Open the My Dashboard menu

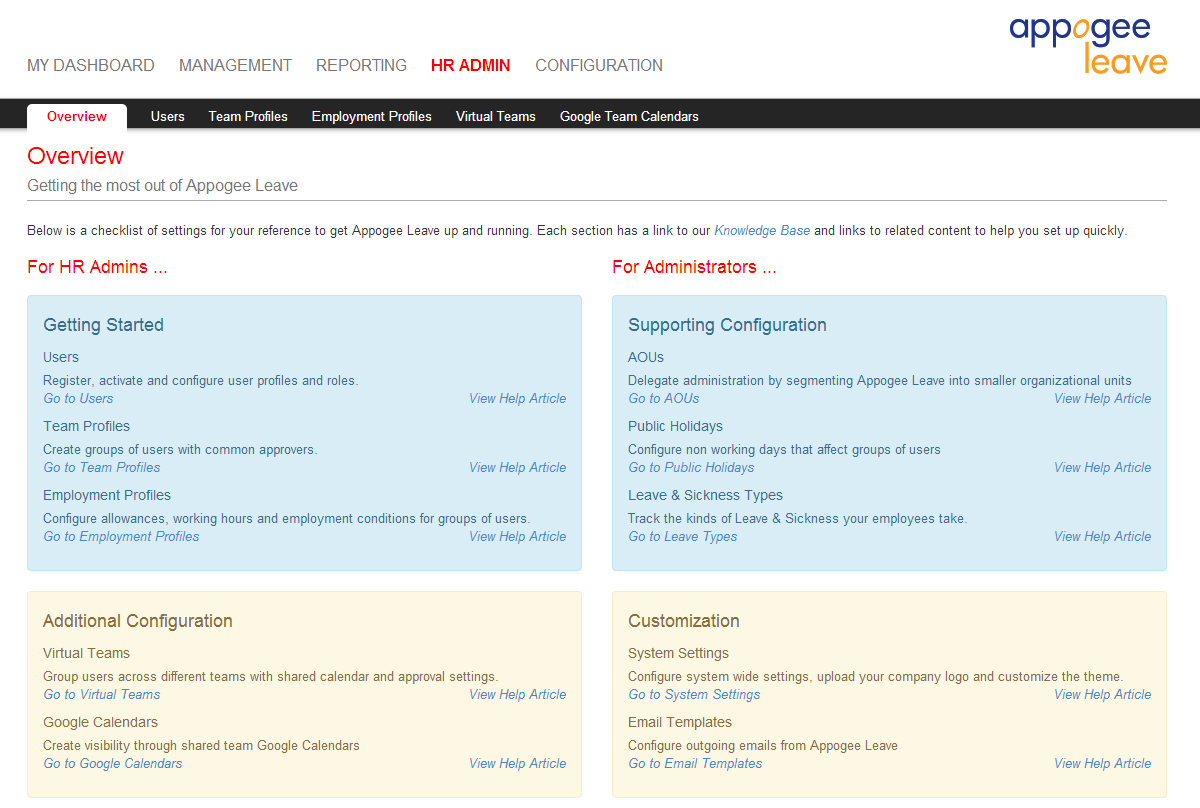click(91, 66)
